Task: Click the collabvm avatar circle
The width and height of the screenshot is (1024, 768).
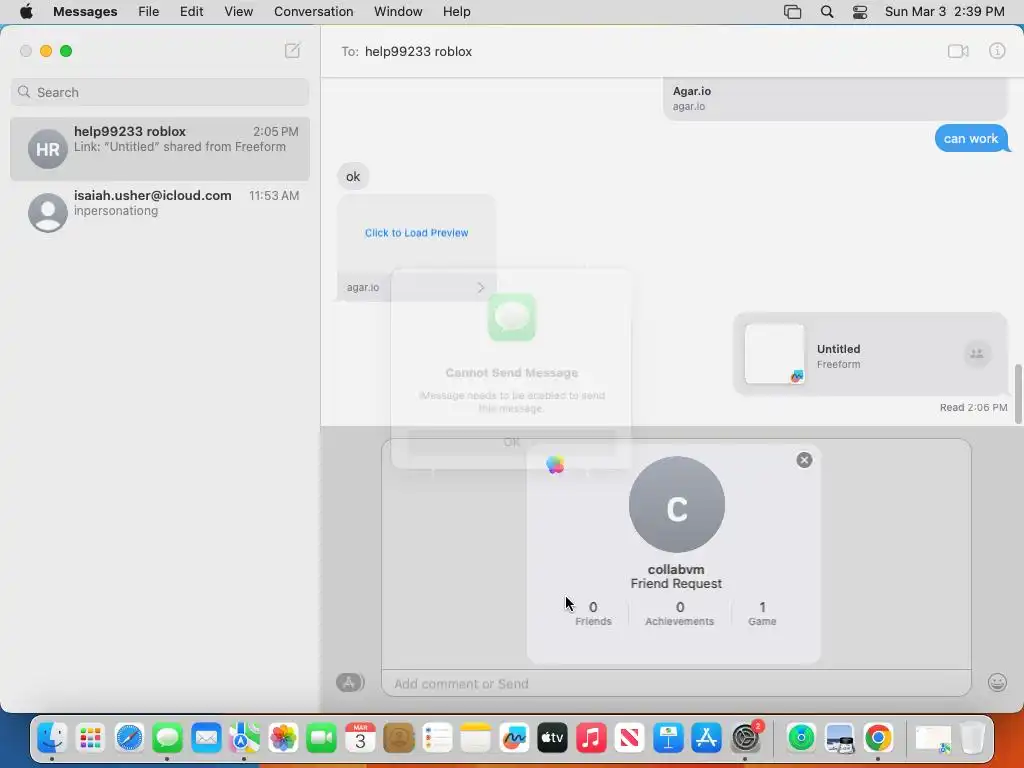Action: (677, 504)
